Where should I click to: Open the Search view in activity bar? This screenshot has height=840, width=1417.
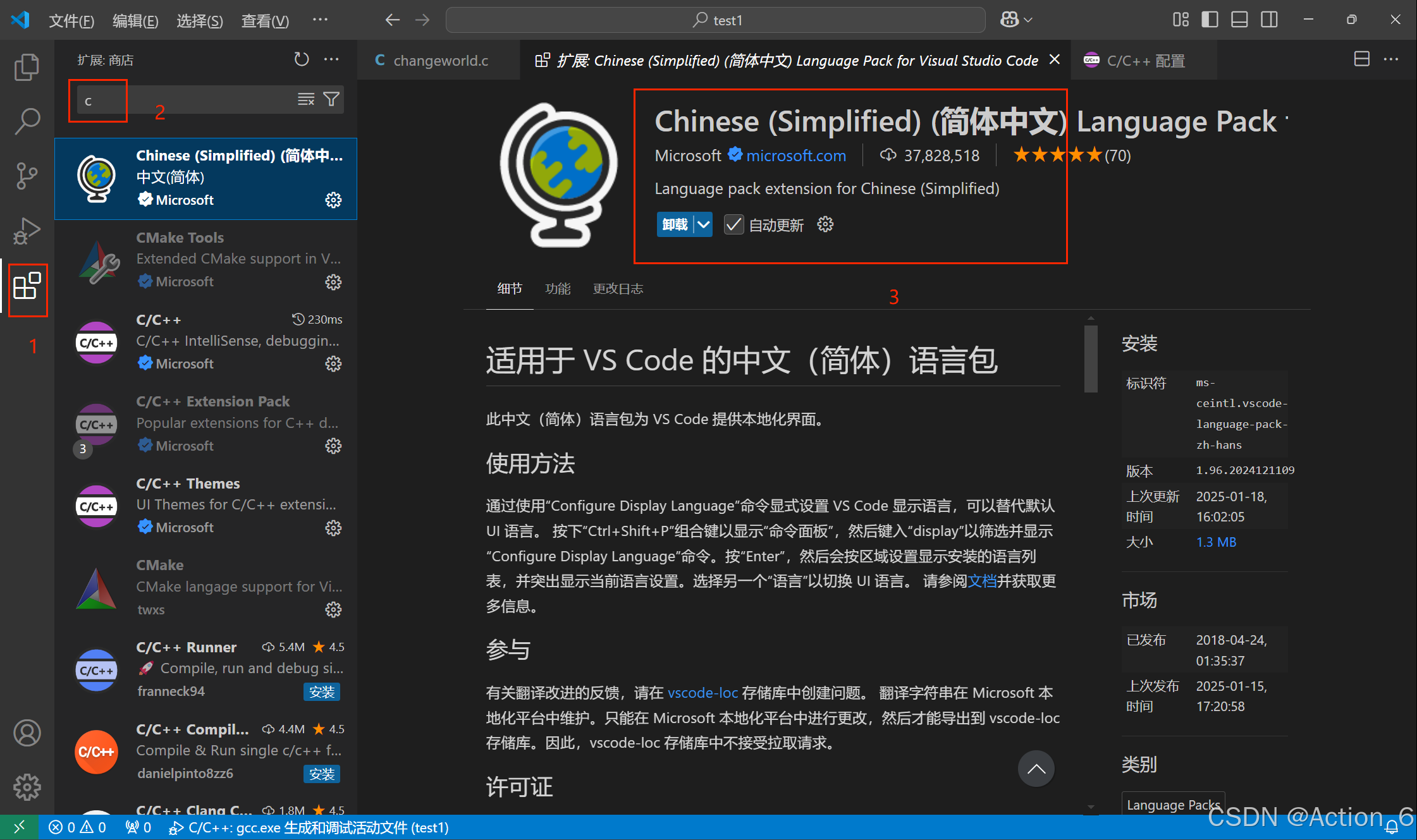tap(27, 121)
